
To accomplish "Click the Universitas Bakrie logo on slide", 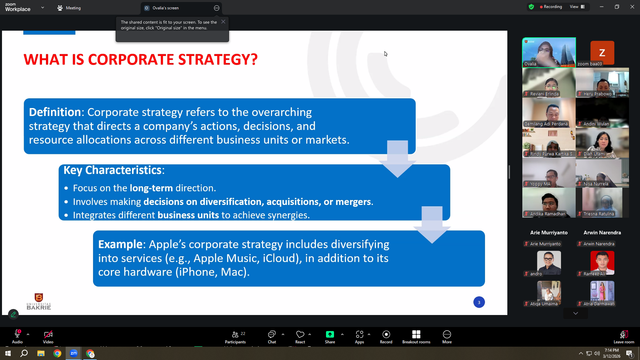I will [x=39, y=302].
